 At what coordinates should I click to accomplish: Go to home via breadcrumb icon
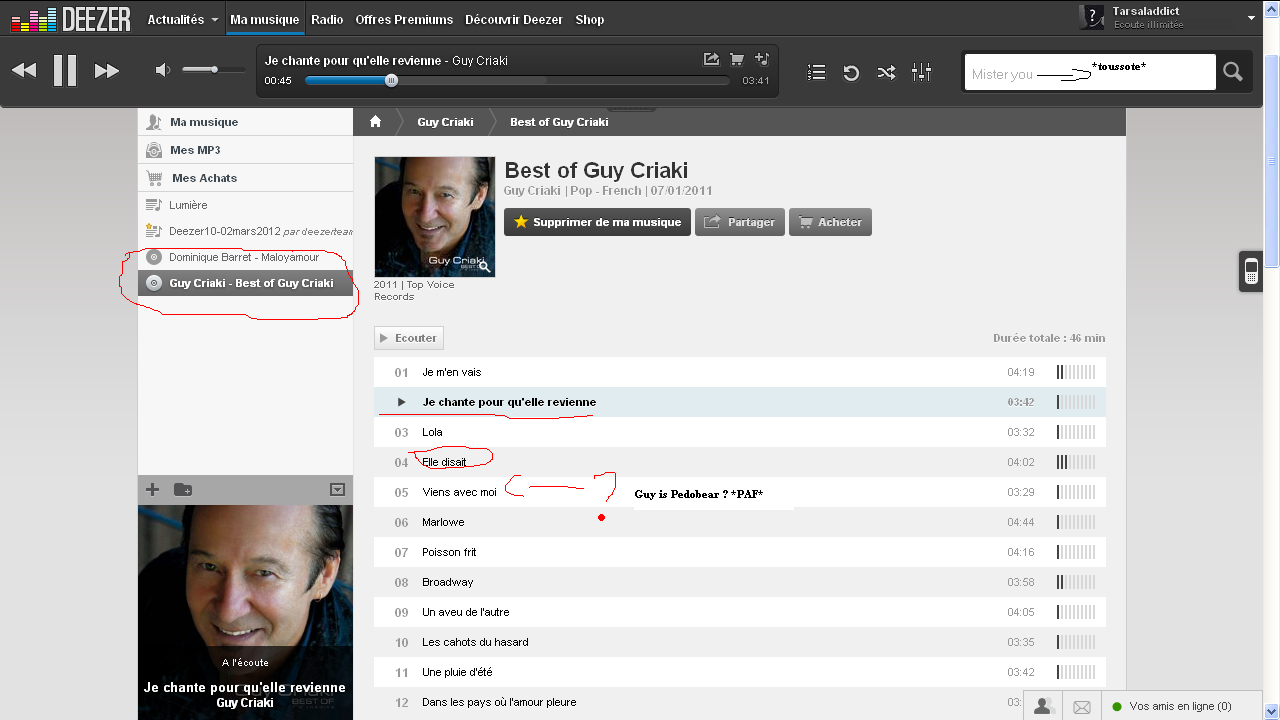point(376,122)
